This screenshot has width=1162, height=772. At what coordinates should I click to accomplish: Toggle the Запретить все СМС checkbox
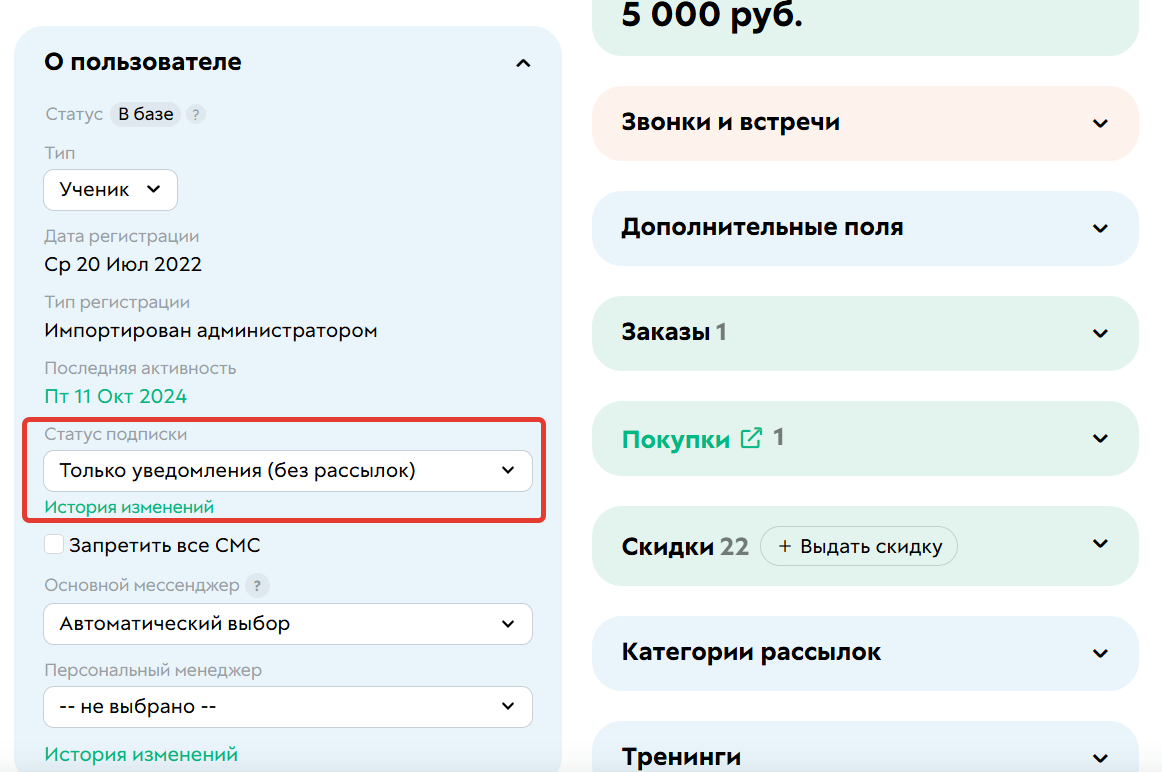53,544
